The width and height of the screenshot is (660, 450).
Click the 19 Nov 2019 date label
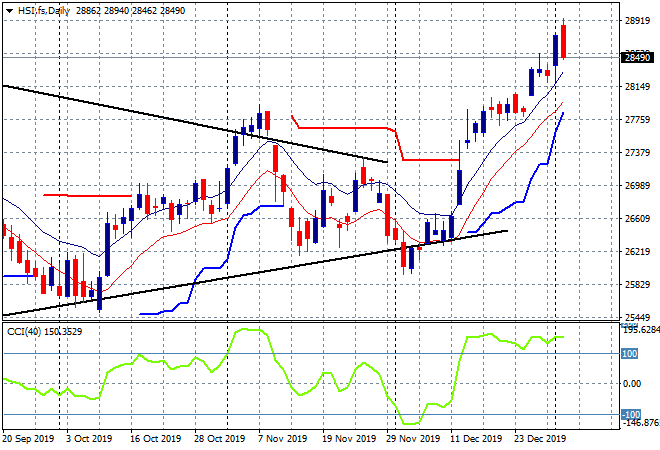pyautogui.click(x=349, y=439)
